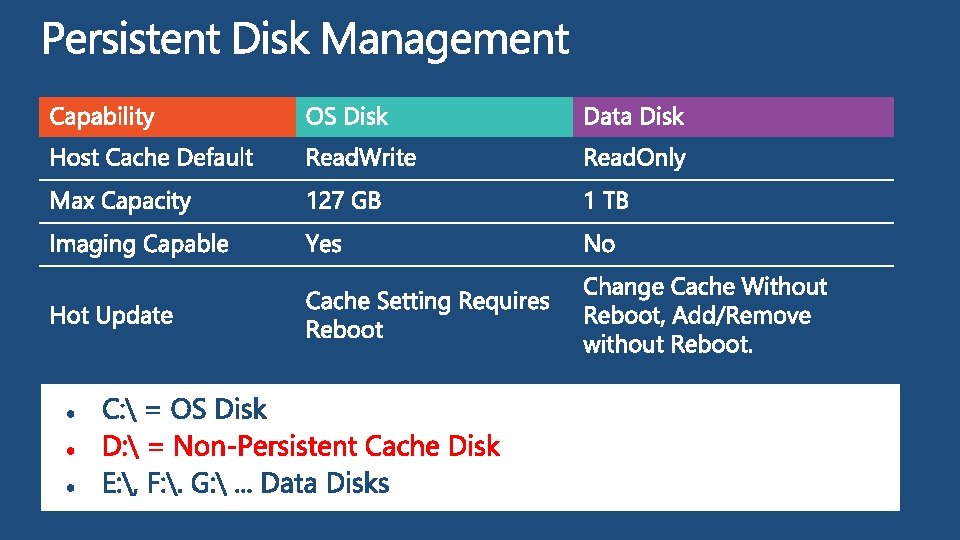Click the Max Capacity row label
This screenshot has height=540, width=960.
[x=120, y=201]
